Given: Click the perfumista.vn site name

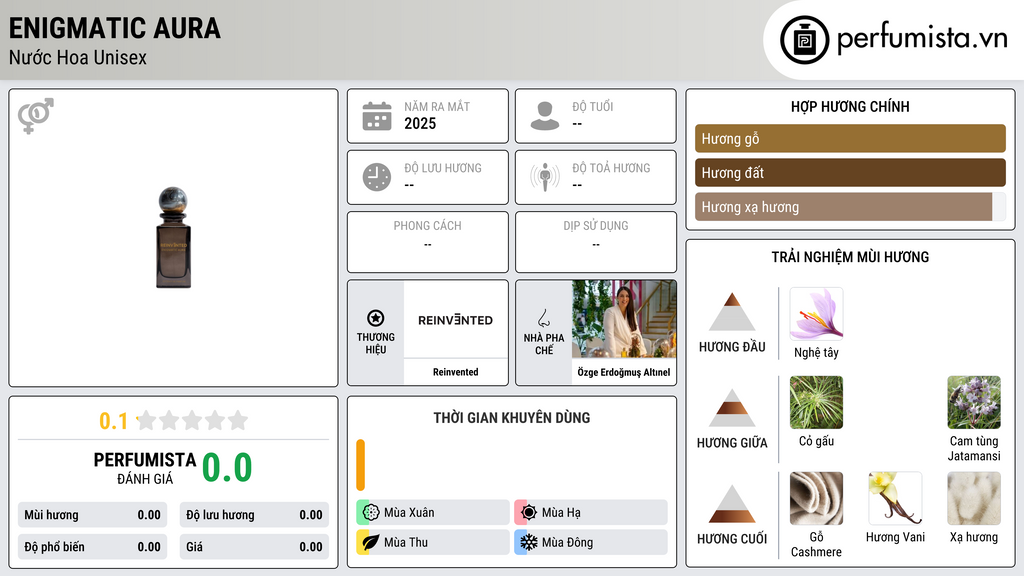Looking at the screenshot, I should (x=922, y=39).
